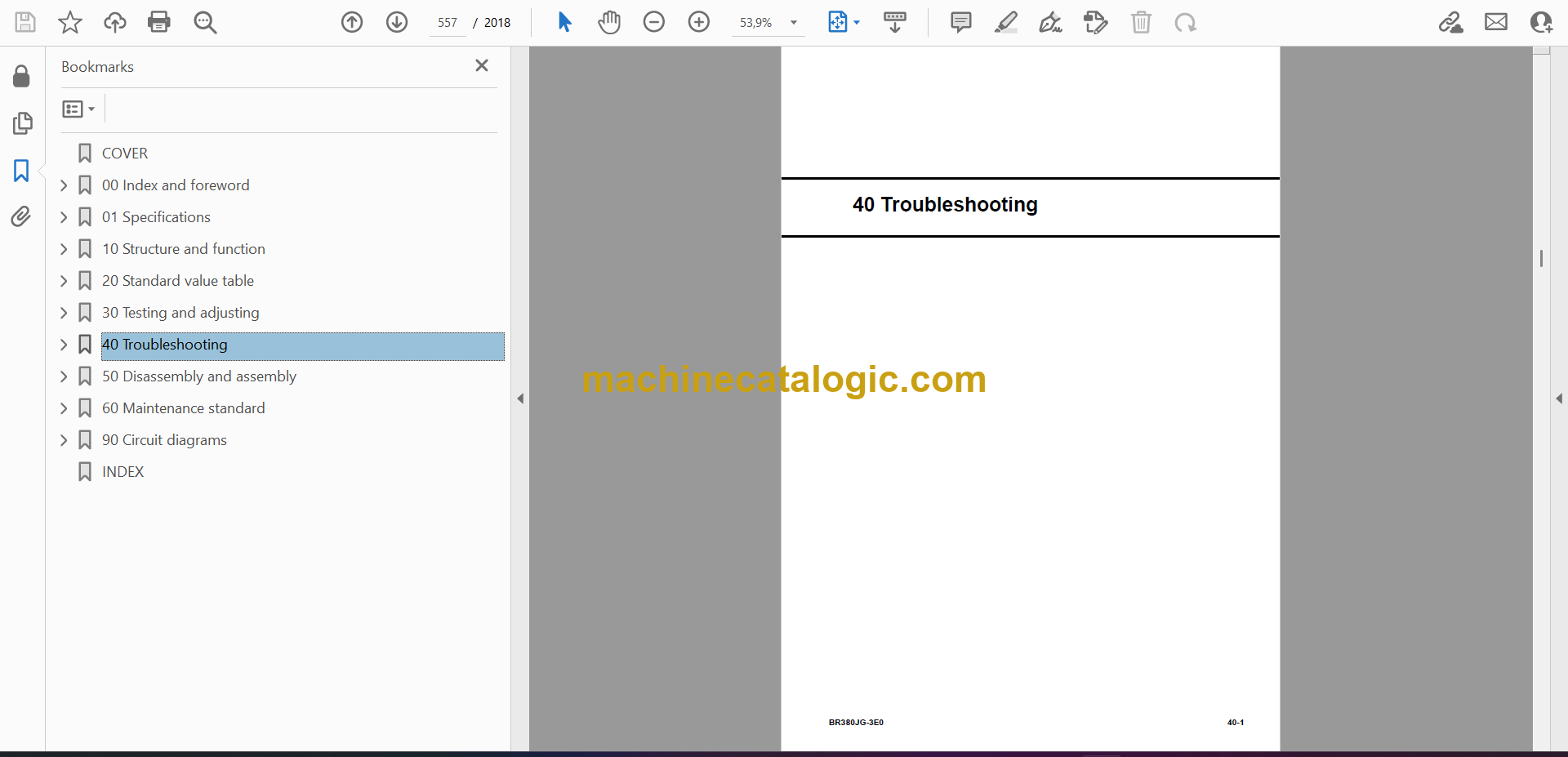This screenshot has width=1568, height=757.
Task: Activate the selection arrow tool
Action: [x=564, y=22]
